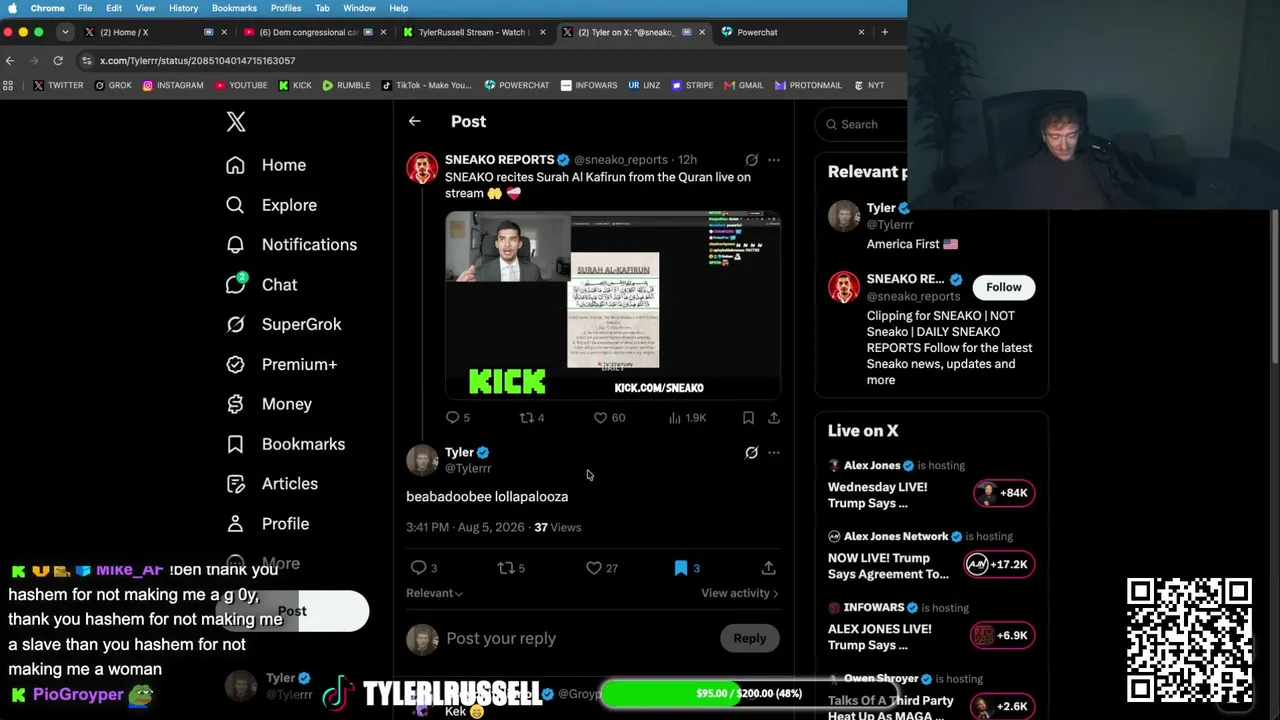The height and width of the screenshot is (720, 1280).
Task: Open Chat in the X sidebar
Action: [x=261, y=285]
